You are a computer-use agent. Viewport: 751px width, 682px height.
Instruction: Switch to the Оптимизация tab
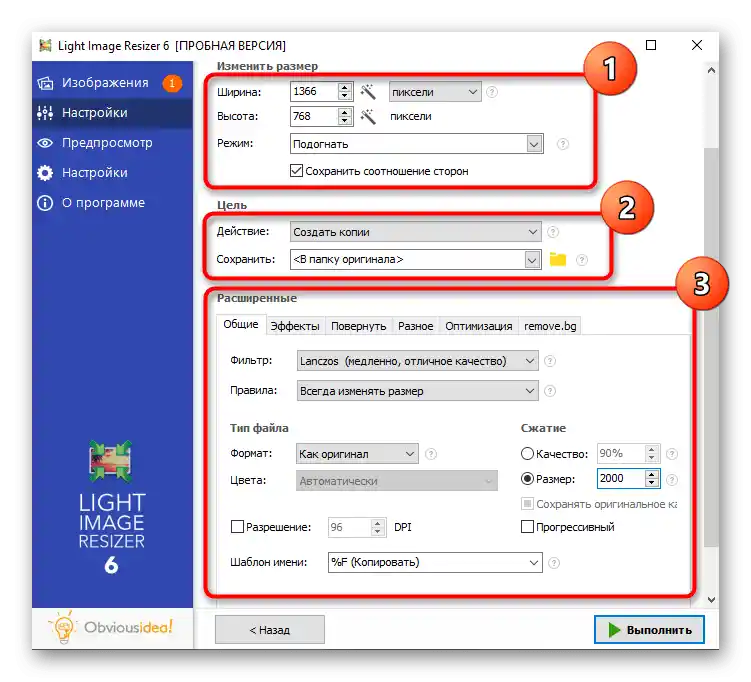[478, 326]
